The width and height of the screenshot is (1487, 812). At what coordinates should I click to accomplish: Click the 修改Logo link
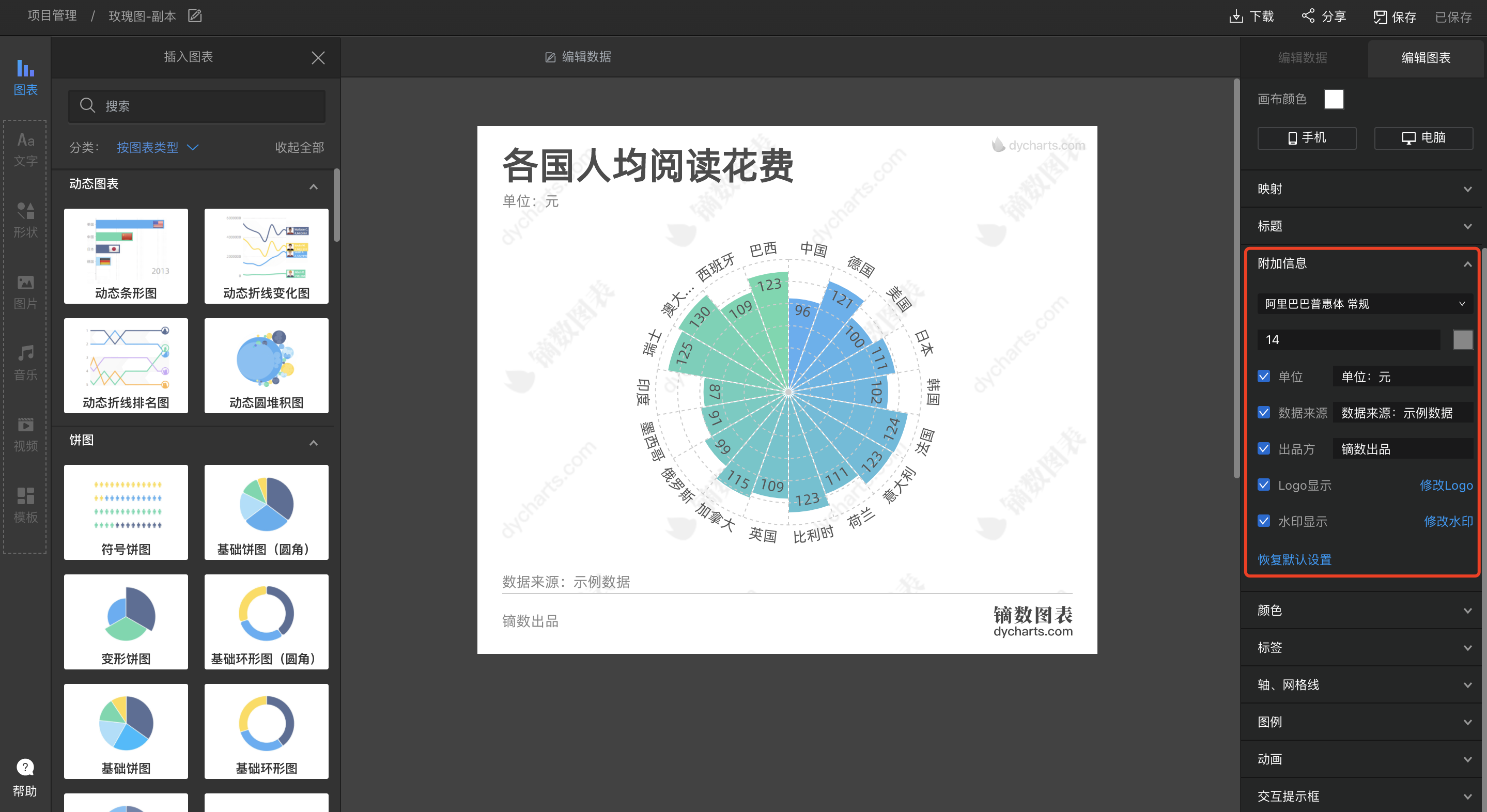(1446, 486)
